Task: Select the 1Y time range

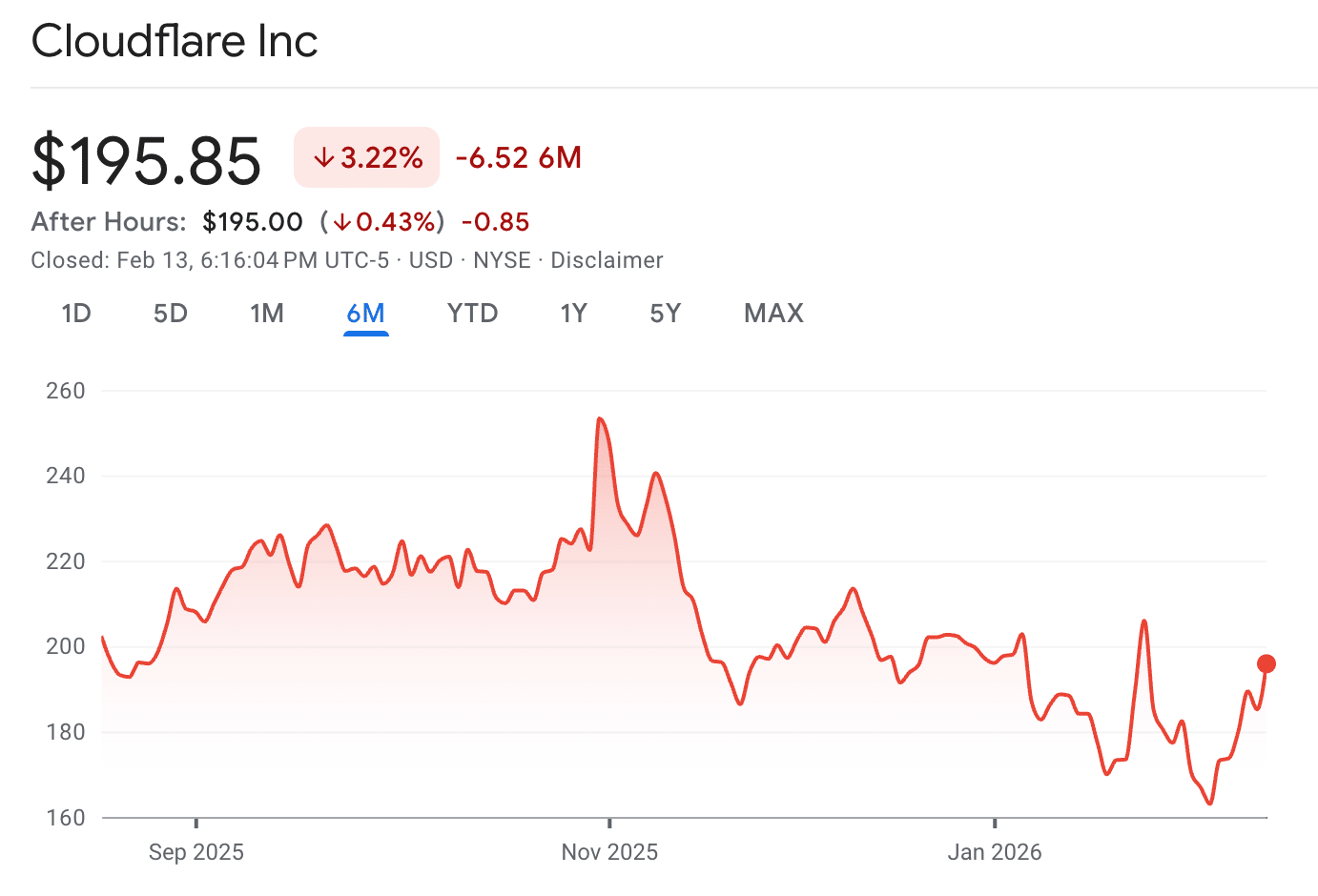Action: click(x=573, y=314)
